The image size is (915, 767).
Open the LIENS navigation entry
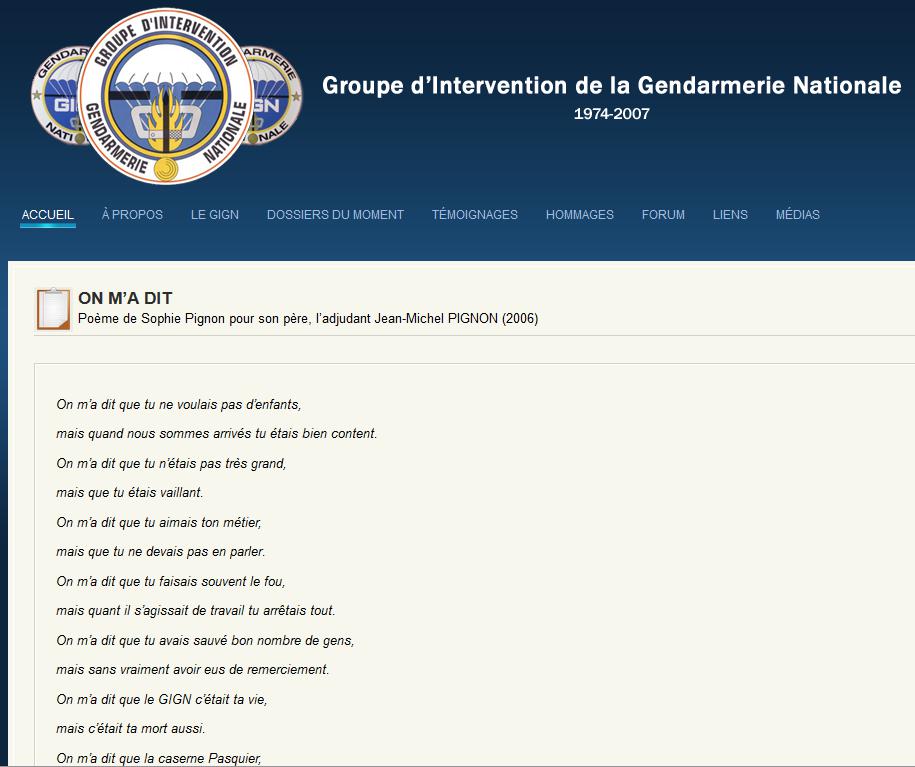[730, 215]
